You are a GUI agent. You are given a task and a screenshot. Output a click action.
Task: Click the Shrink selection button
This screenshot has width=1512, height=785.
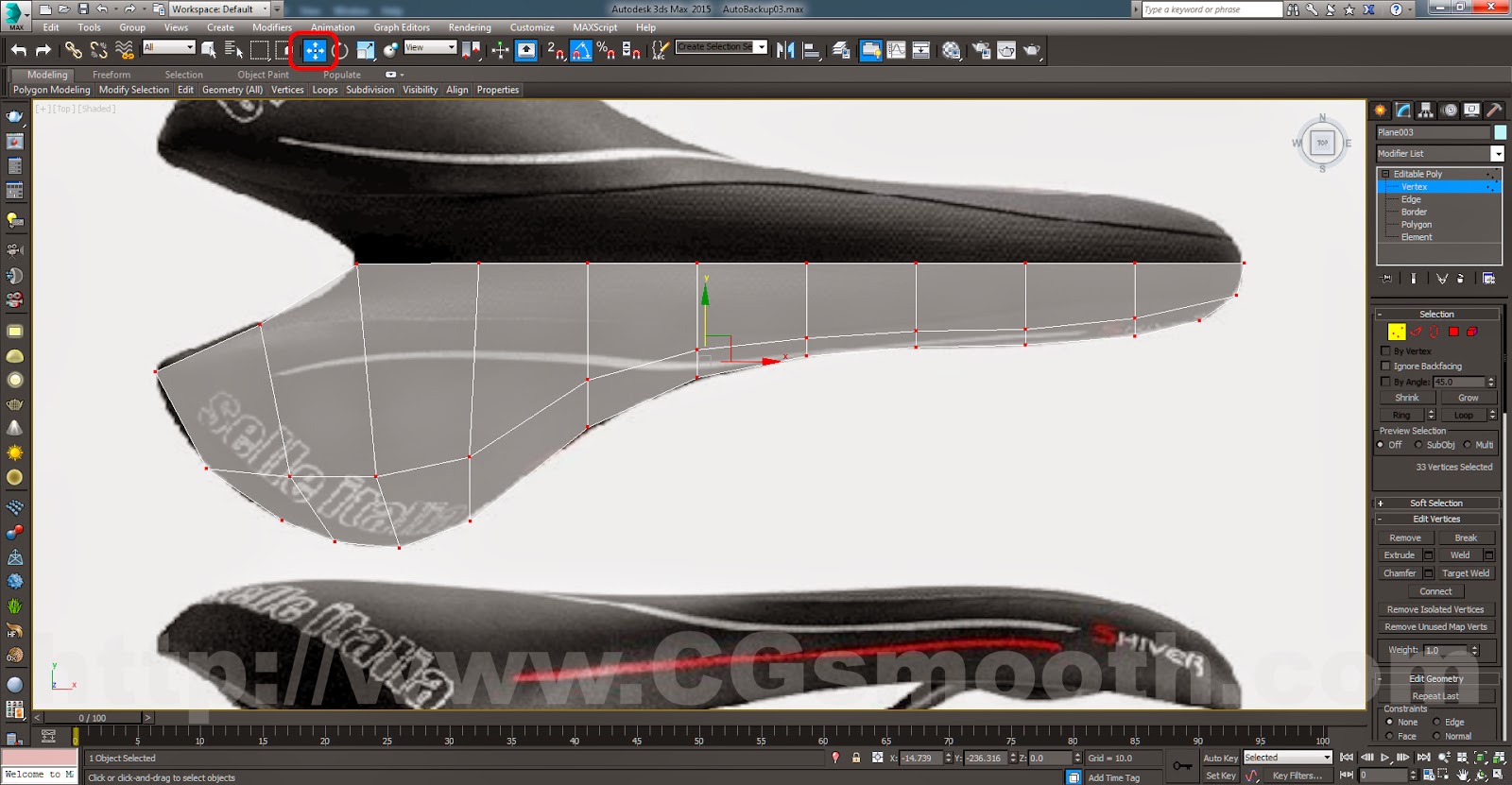point(1407,398)
